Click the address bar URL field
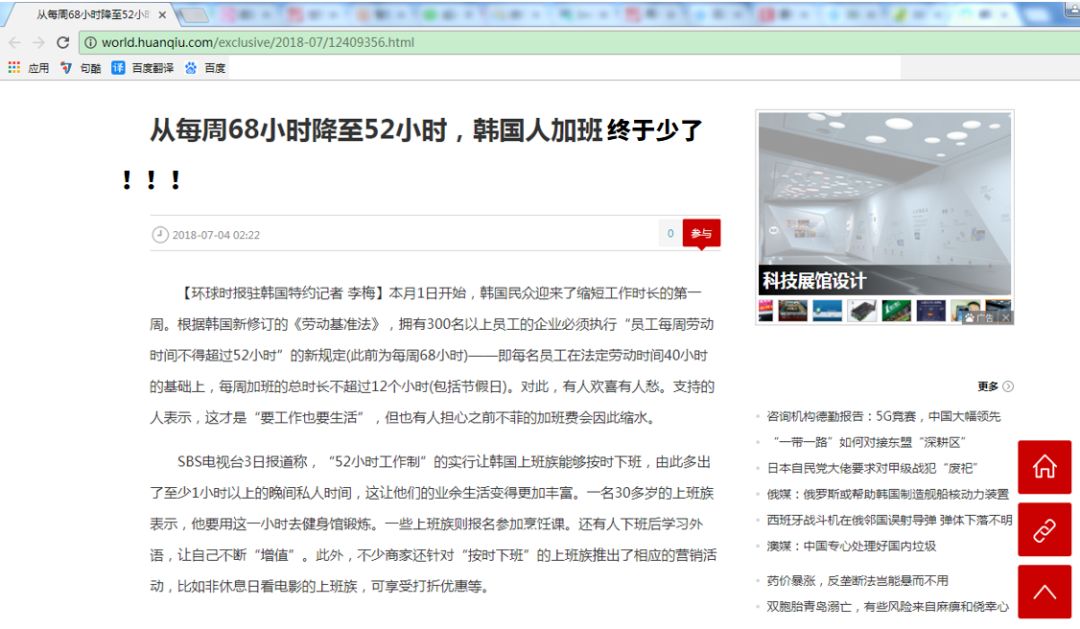 click(x=500, y=43)
